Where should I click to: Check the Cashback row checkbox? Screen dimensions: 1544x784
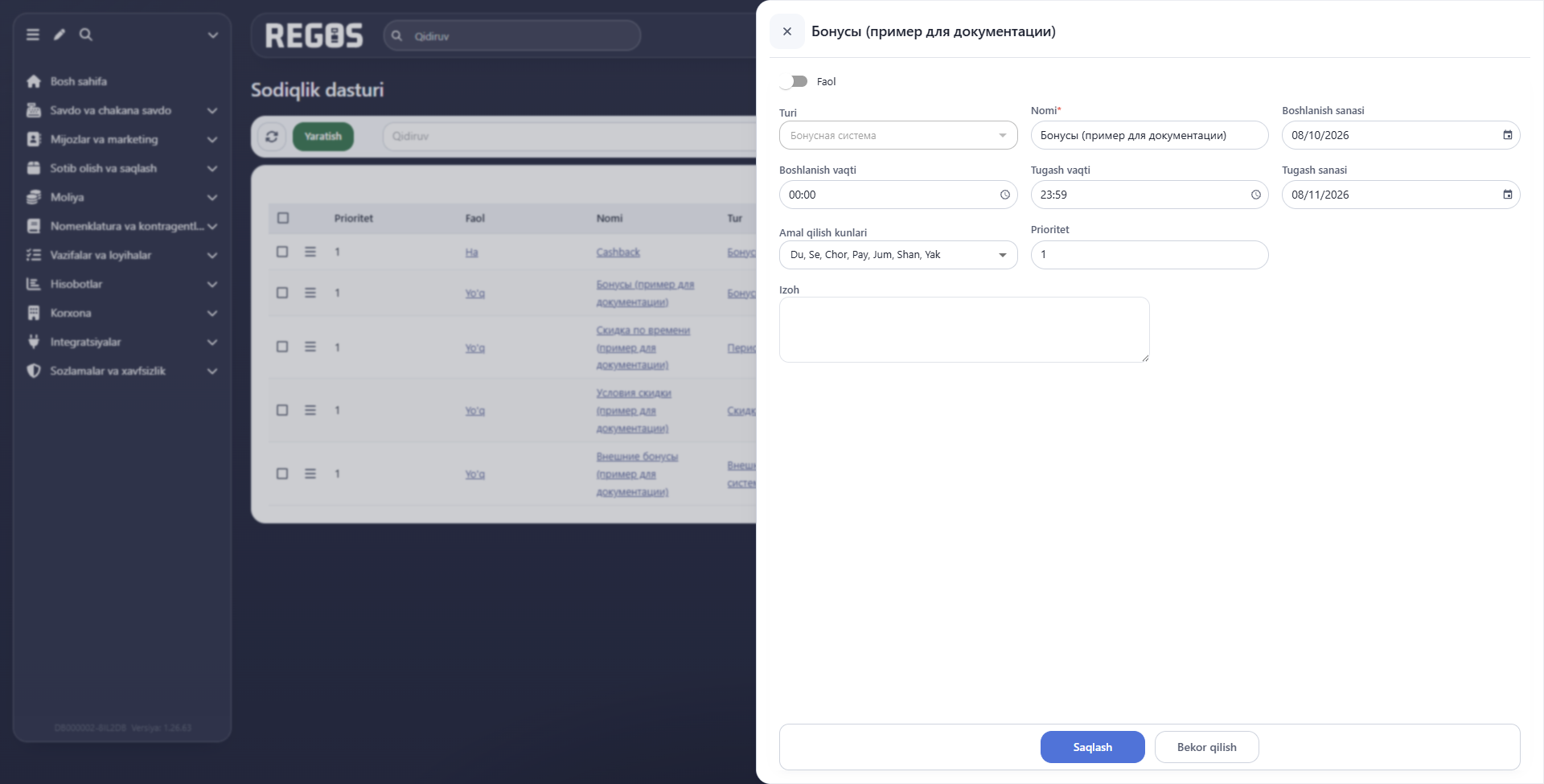(x=282, y=252)
